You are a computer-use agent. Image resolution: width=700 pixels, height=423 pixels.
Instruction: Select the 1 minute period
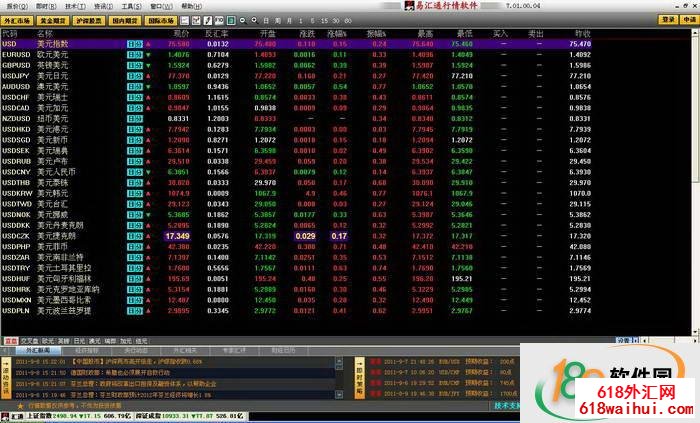pyautogui.click(x=300, y=21)
